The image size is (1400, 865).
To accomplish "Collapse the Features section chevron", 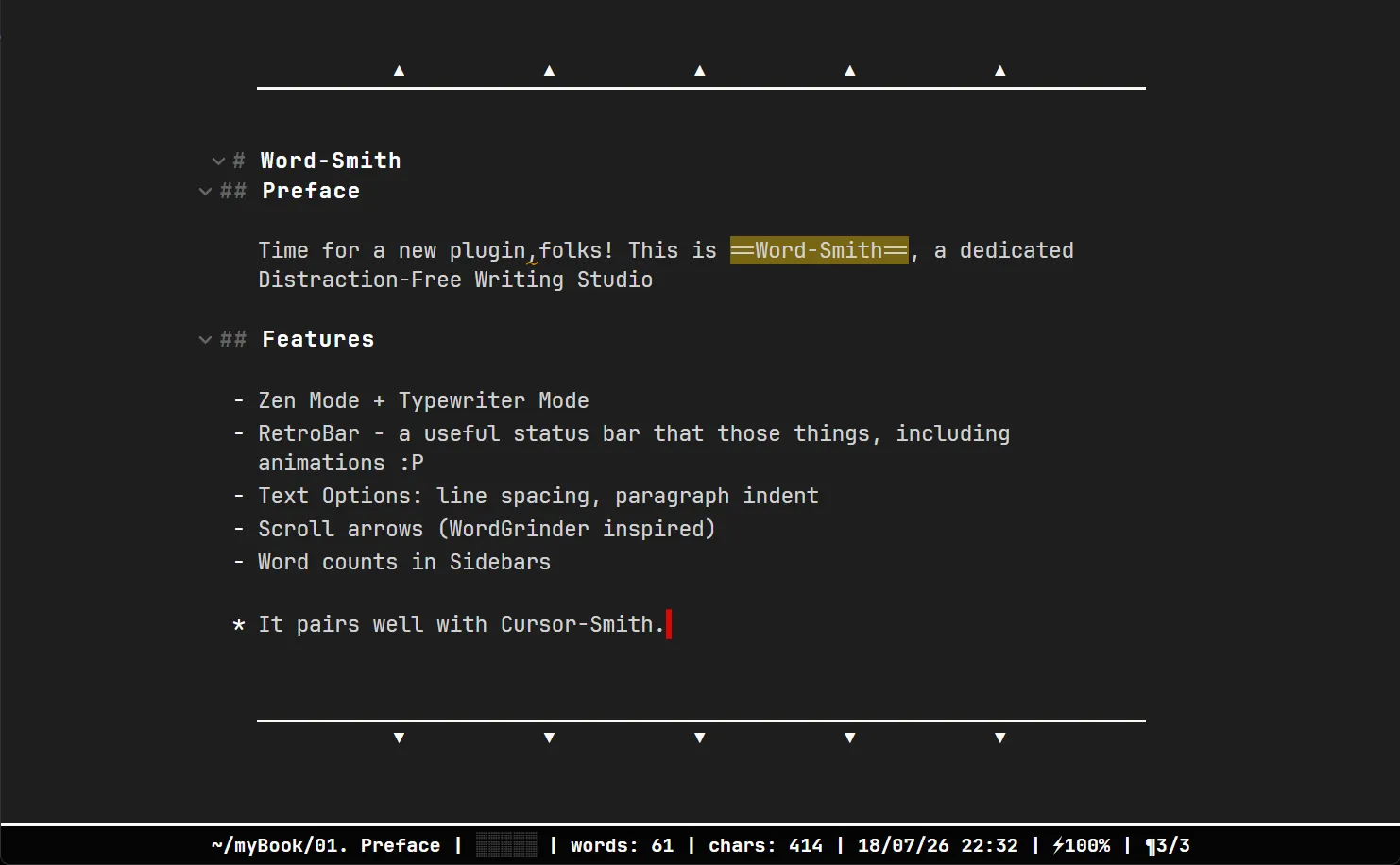I will point(205,340).
